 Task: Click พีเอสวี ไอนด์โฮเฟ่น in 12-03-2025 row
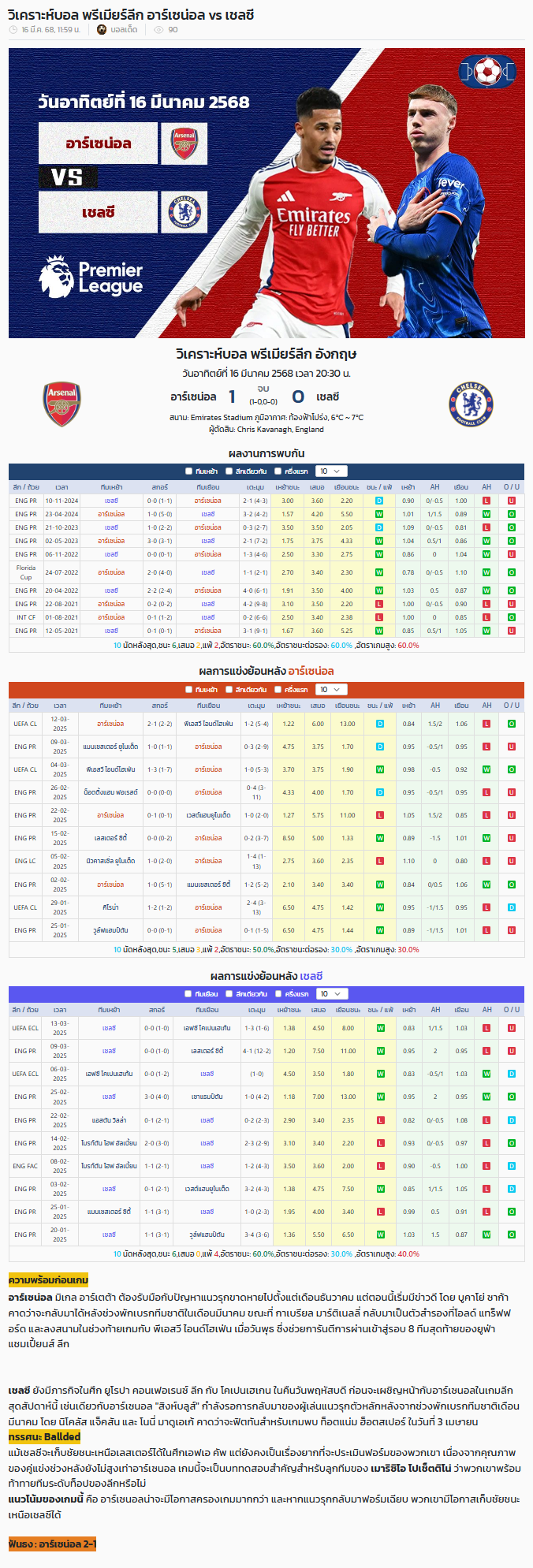tap(208, 724)
